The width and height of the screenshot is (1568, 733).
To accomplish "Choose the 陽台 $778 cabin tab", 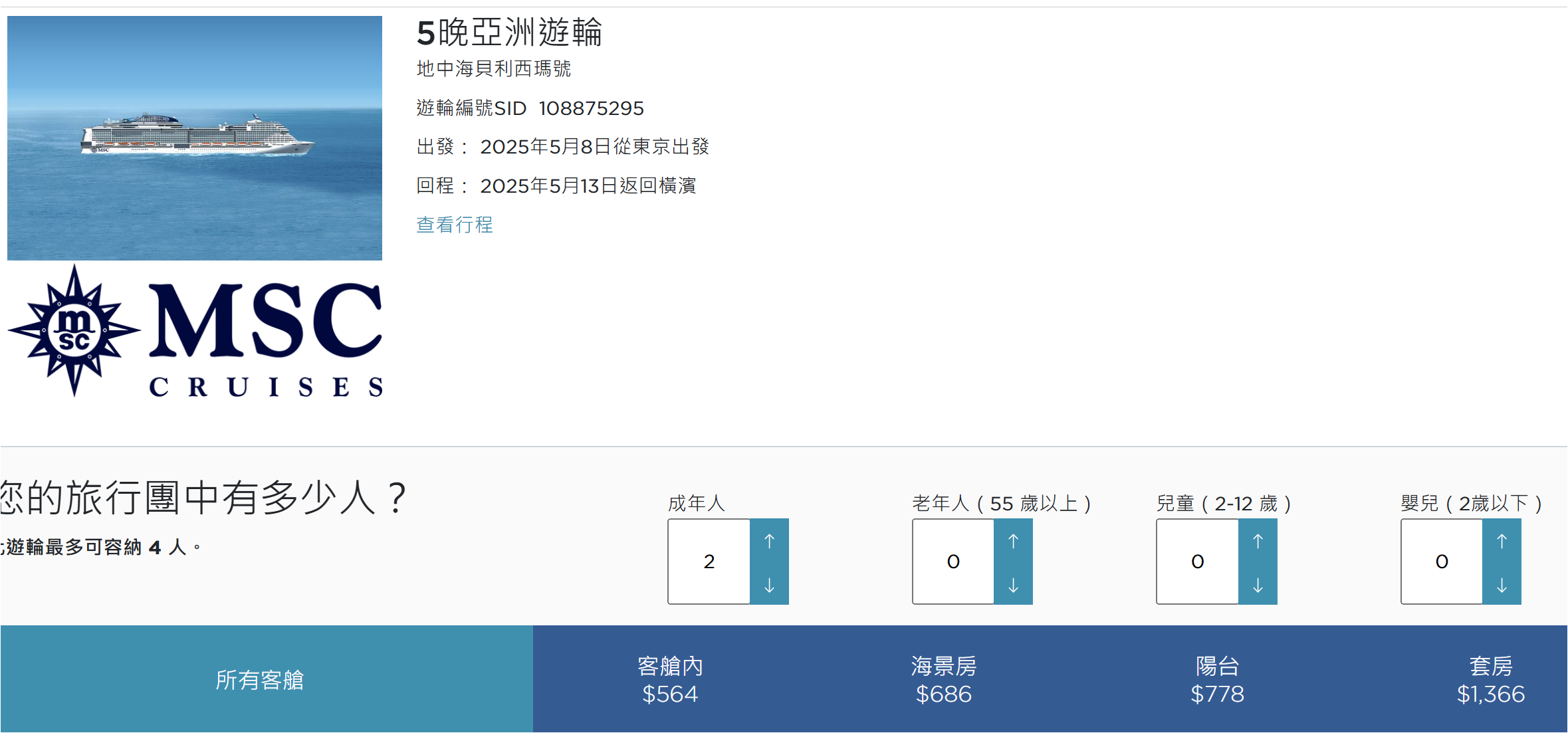I will [1217, 679].
